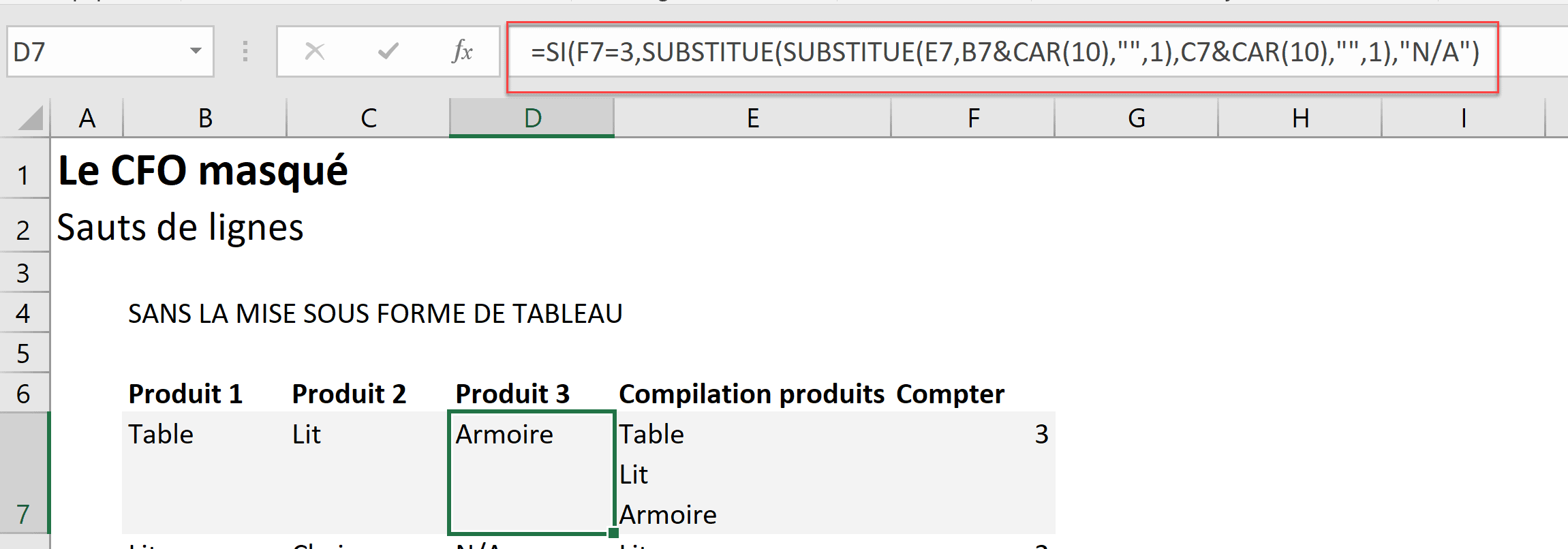The height and width of the screenshot is (549, 1568).
Task: Click the cell containing 'Le CFO masqué'
Action: pyautogui.click(x=203, y=170)
